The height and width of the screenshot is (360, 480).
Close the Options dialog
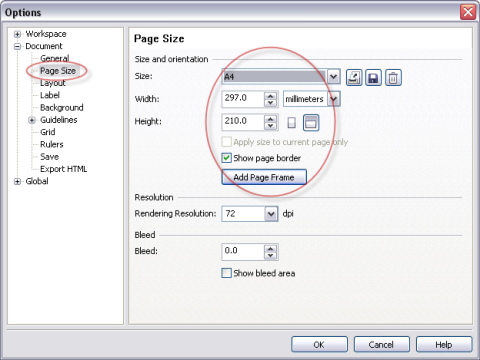tap(468, 12)
